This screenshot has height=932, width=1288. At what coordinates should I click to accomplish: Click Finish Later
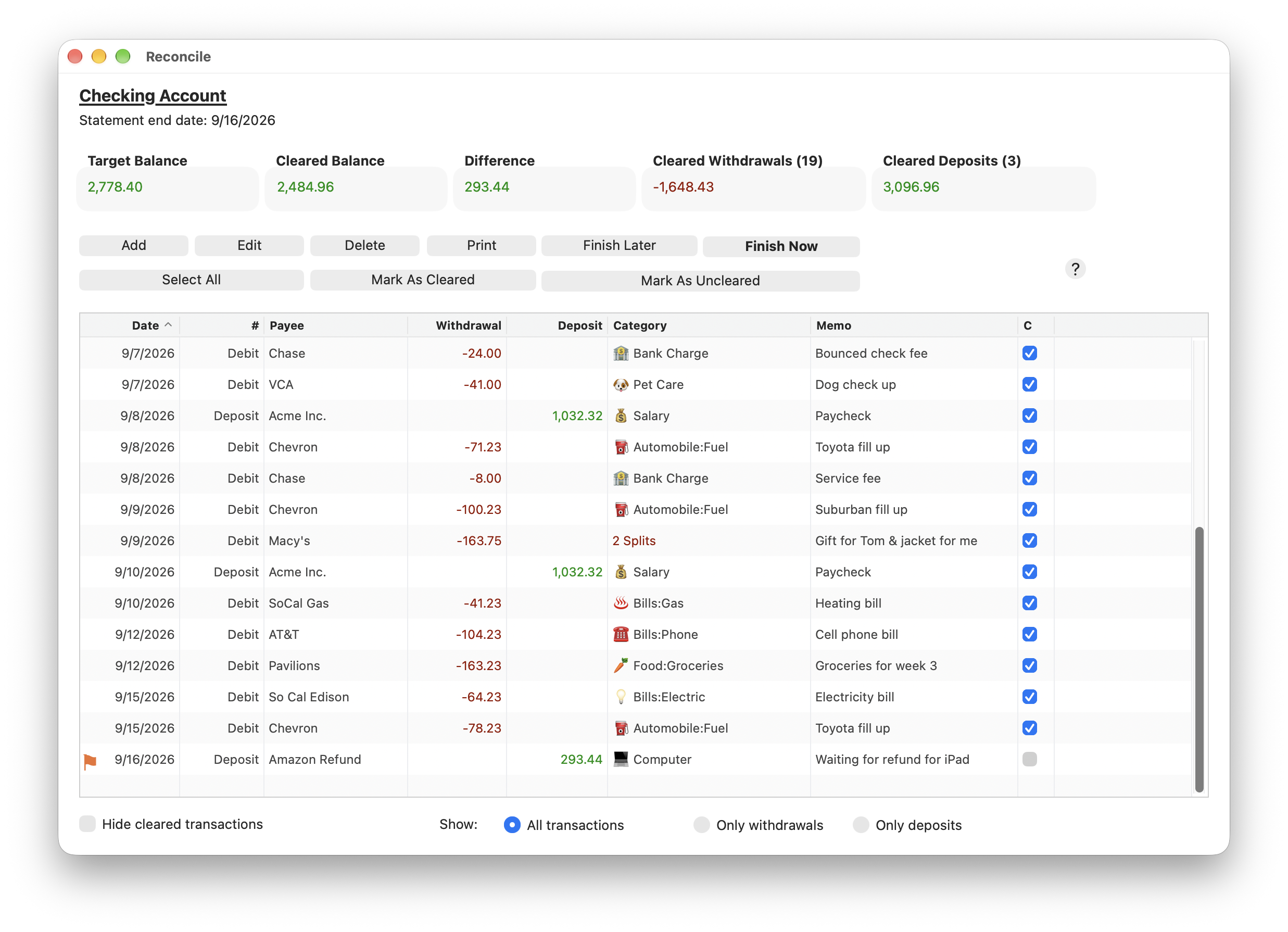coord(619,245)
